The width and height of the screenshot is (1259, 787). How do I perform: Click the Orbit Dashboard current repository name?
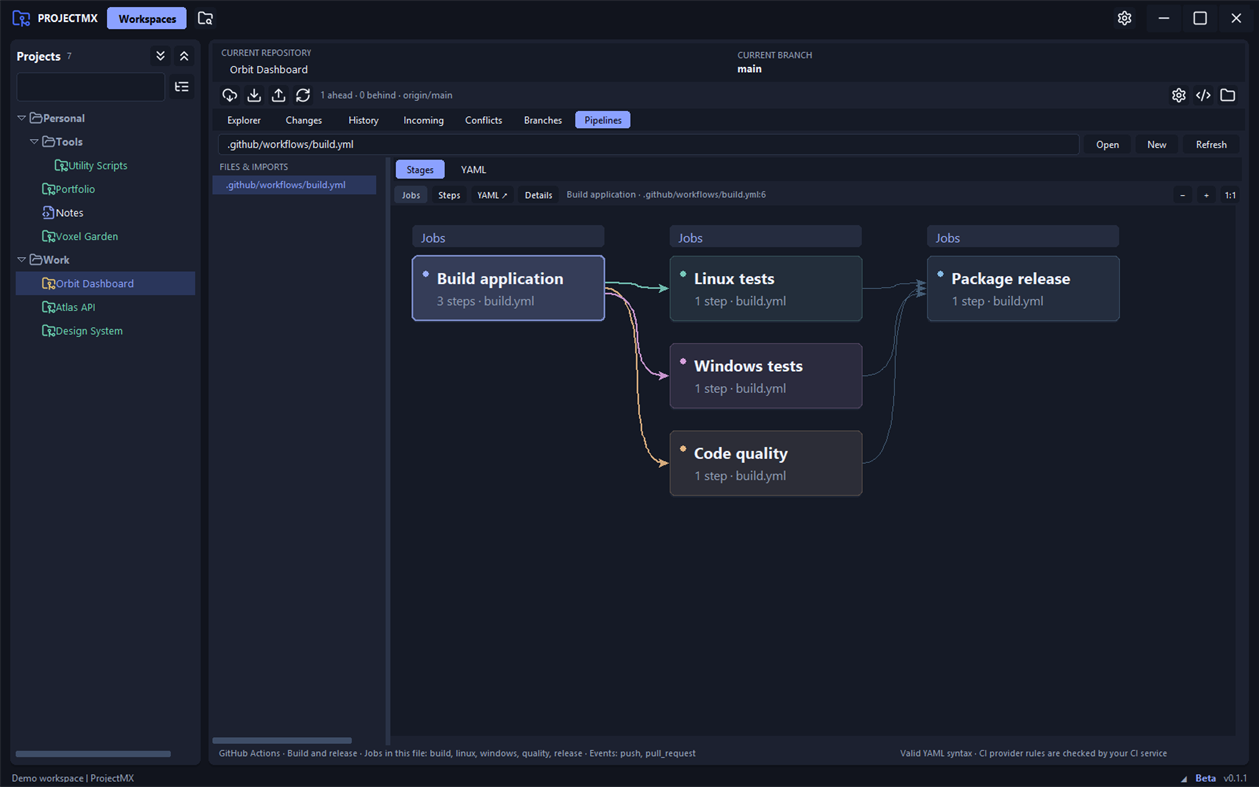pos(269,69)
